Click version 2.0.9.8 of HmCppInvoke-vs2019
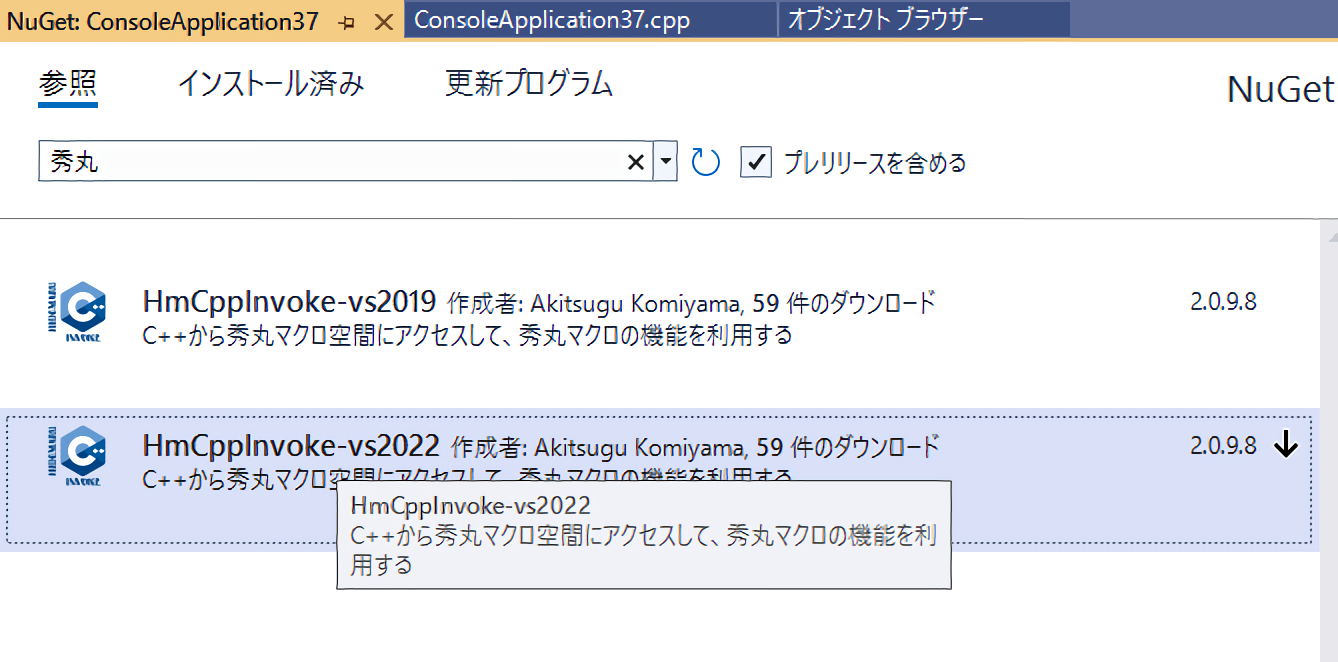1338x662 pixels. pyautogui.click(x=1223, y=303)
